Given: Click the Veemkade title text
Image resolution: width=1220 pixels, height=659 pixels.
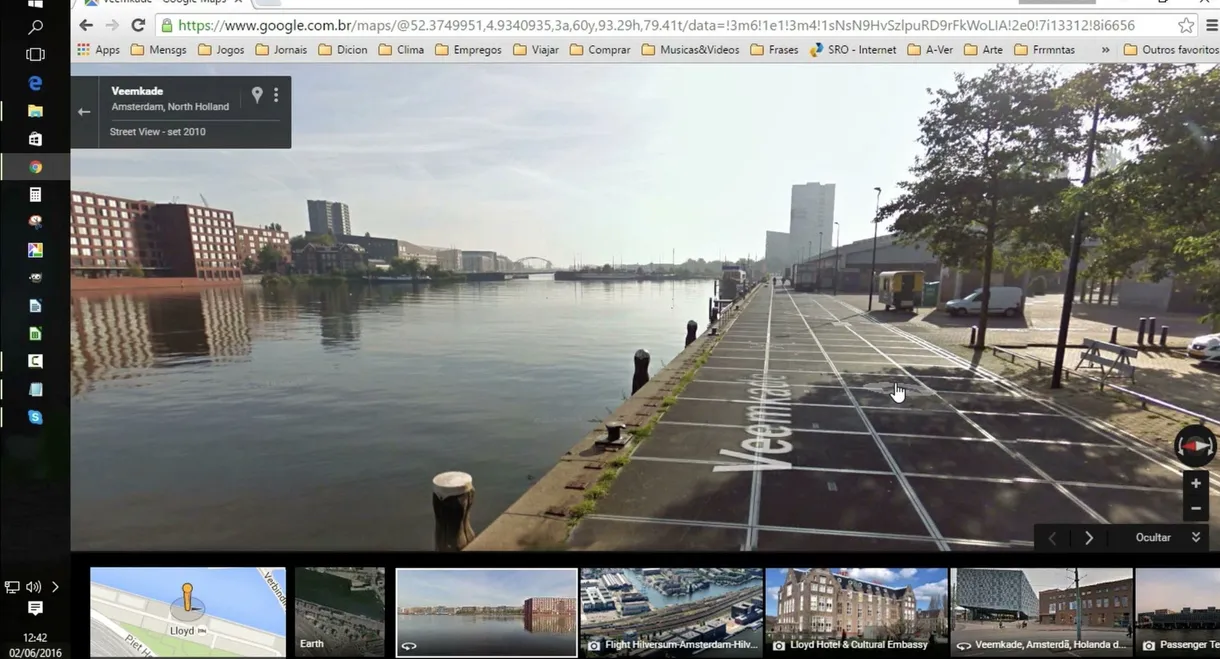Looking at the screenshot, I should click(137, 91).
